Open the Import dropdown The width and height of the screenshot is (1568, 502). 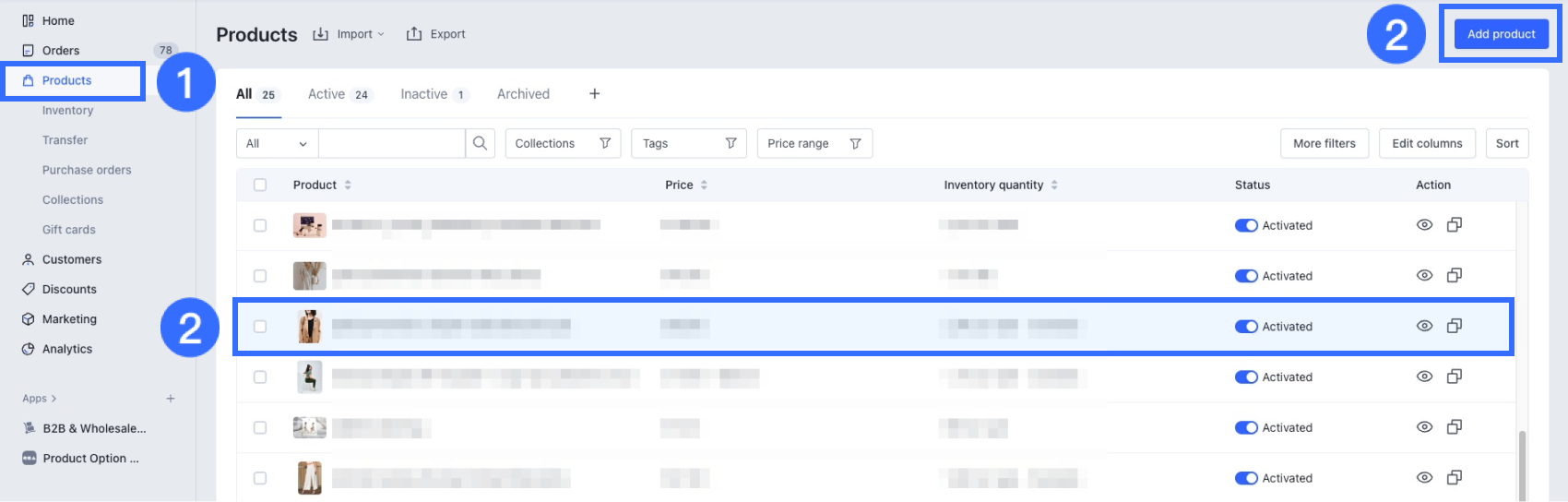coord(349,34)
